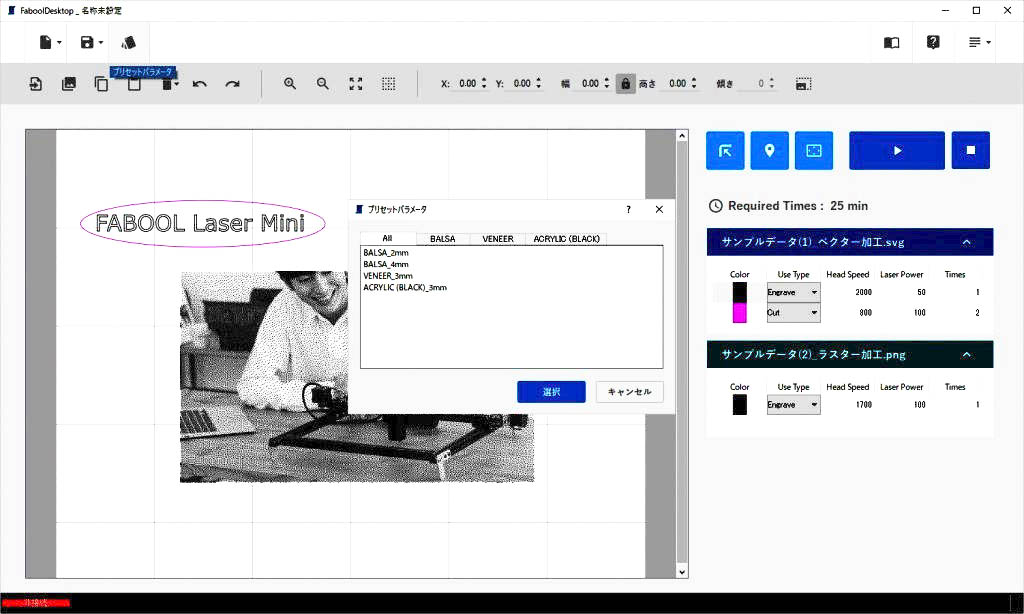Image resolution: width=1024 pixels, height=614 pixels.
Task: Click the scroll down arrow on canvas
Action: [x=682, y=572]
